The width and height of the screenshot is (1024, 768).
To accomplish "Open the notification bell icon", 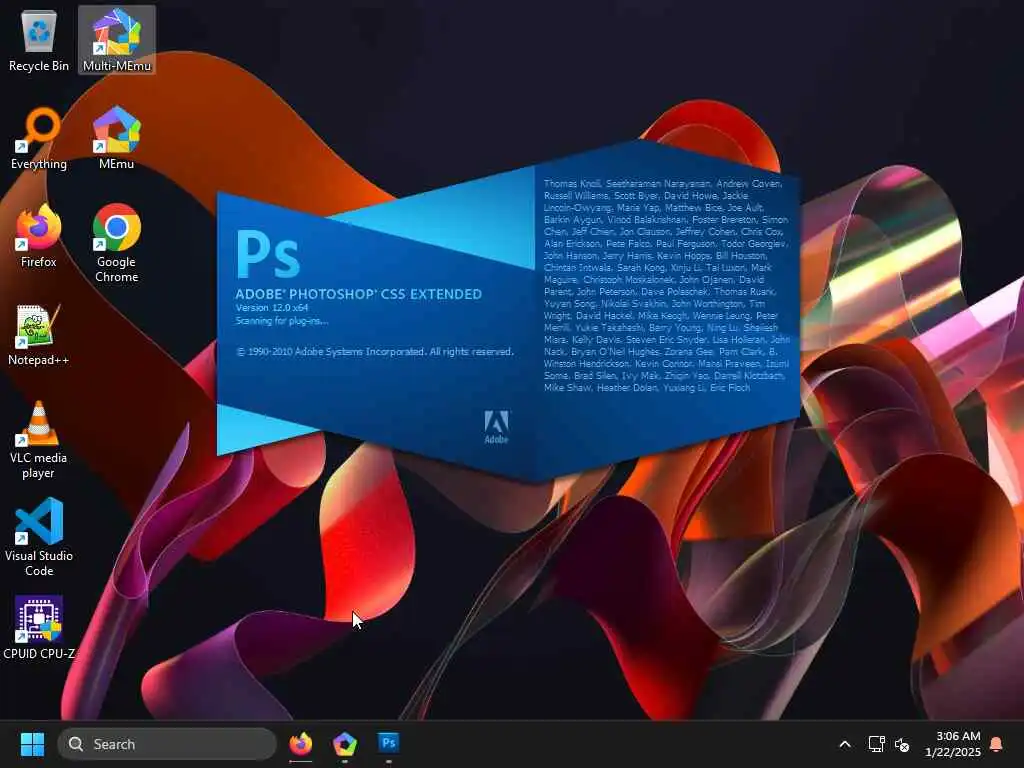I will [997, 744].
